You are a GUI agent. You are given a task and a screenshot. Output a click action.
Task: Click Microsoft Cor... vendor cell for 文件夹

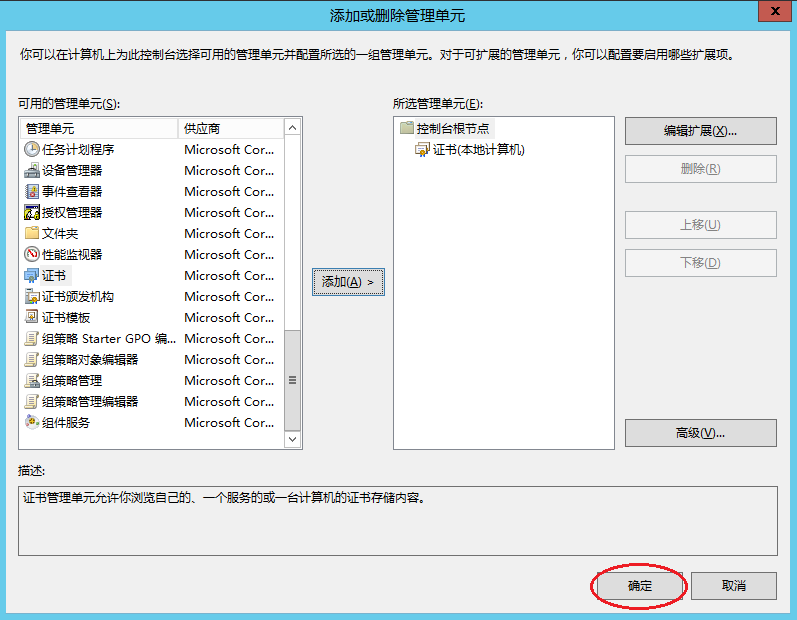[x=229, y=233]
